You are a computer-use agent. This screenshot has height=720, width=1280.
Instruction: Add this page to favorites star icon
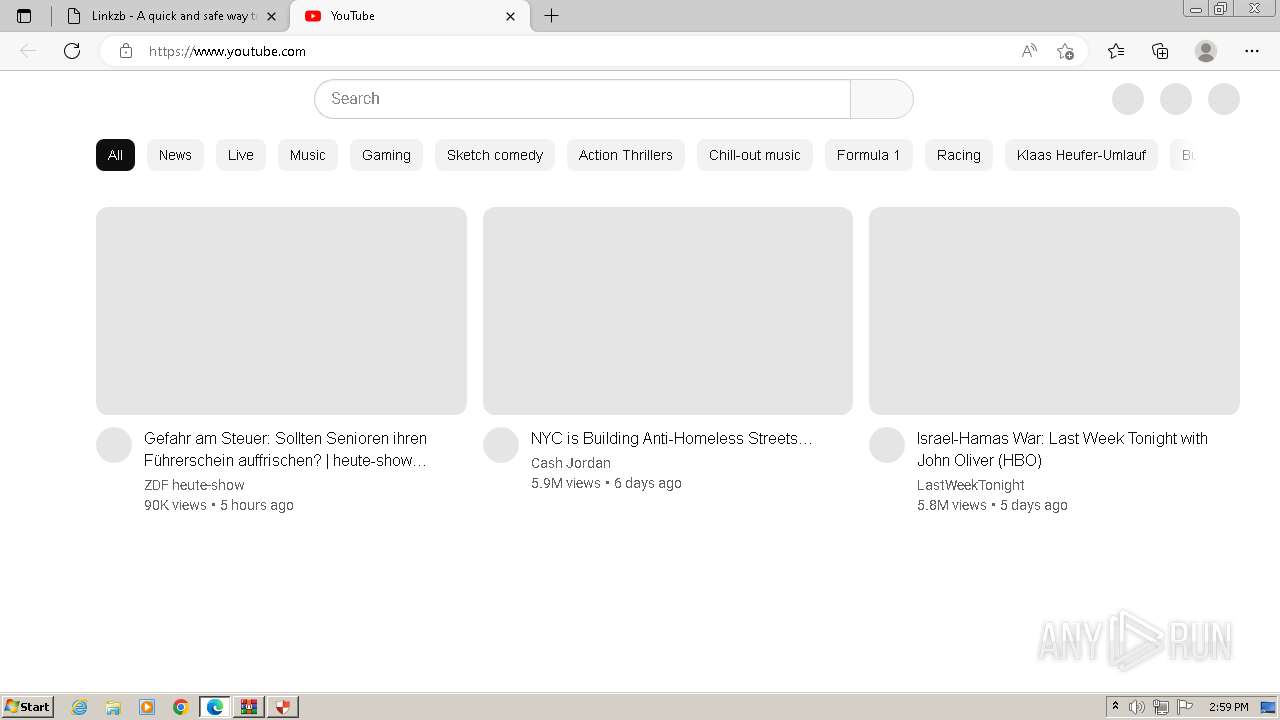(x=1066, y=51)
